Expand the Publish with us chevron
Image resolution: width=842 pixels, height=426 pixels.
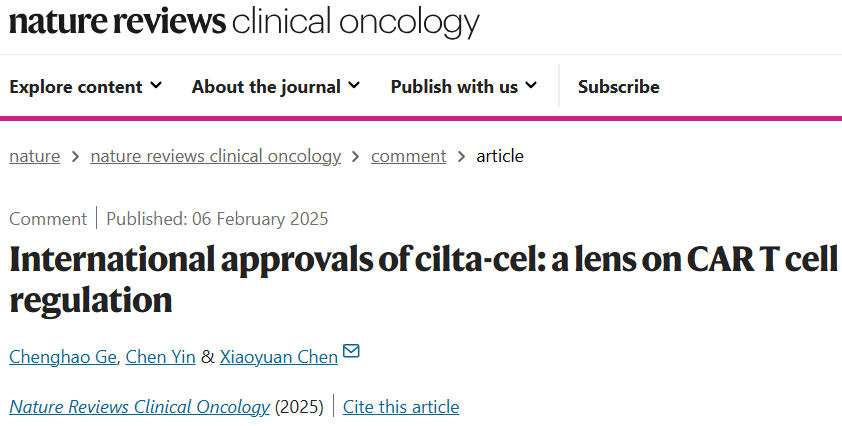pos(531,86)
